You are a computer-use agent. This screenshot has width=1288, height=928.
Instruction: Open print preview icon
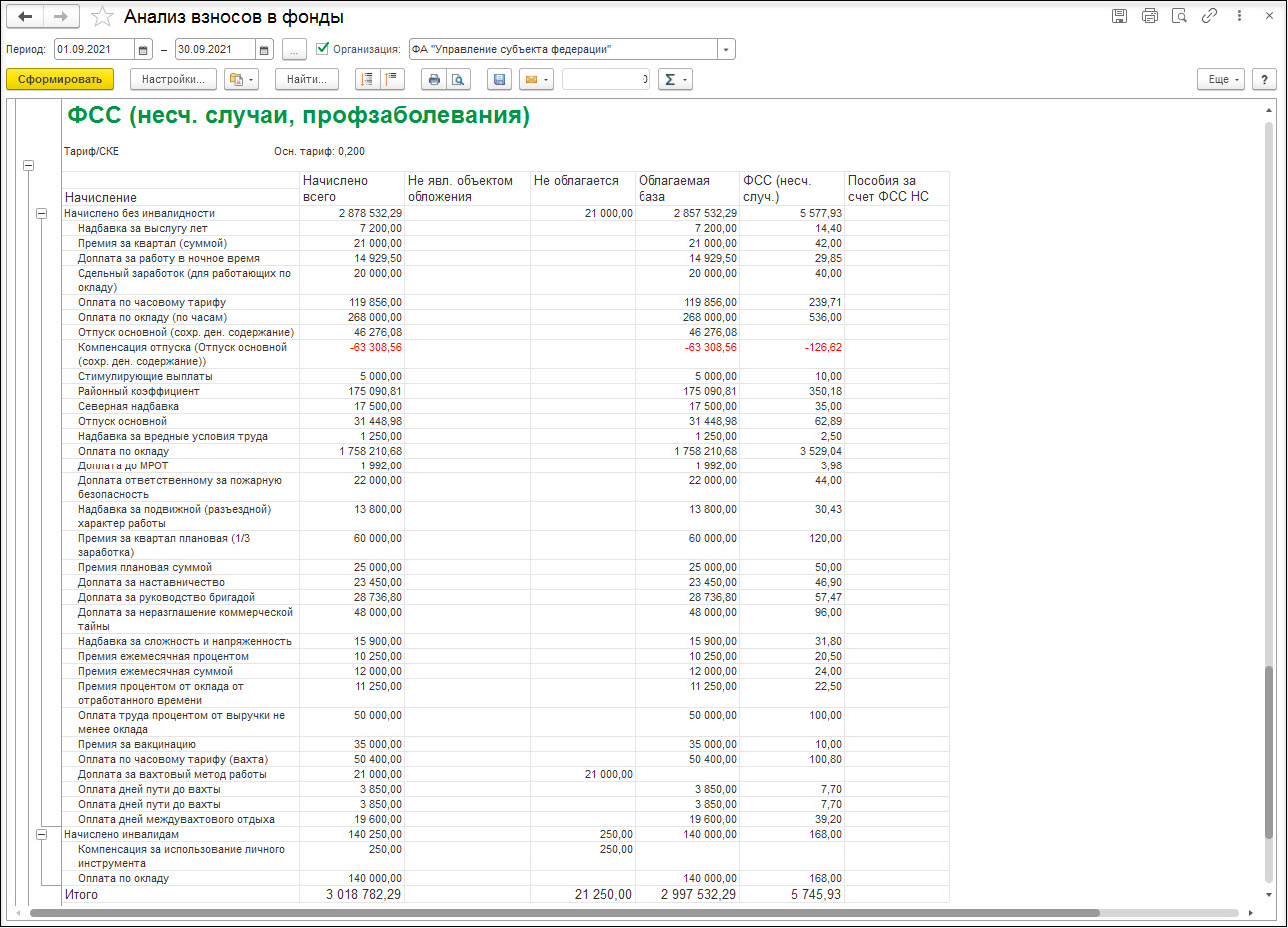(x=458, y=79)
